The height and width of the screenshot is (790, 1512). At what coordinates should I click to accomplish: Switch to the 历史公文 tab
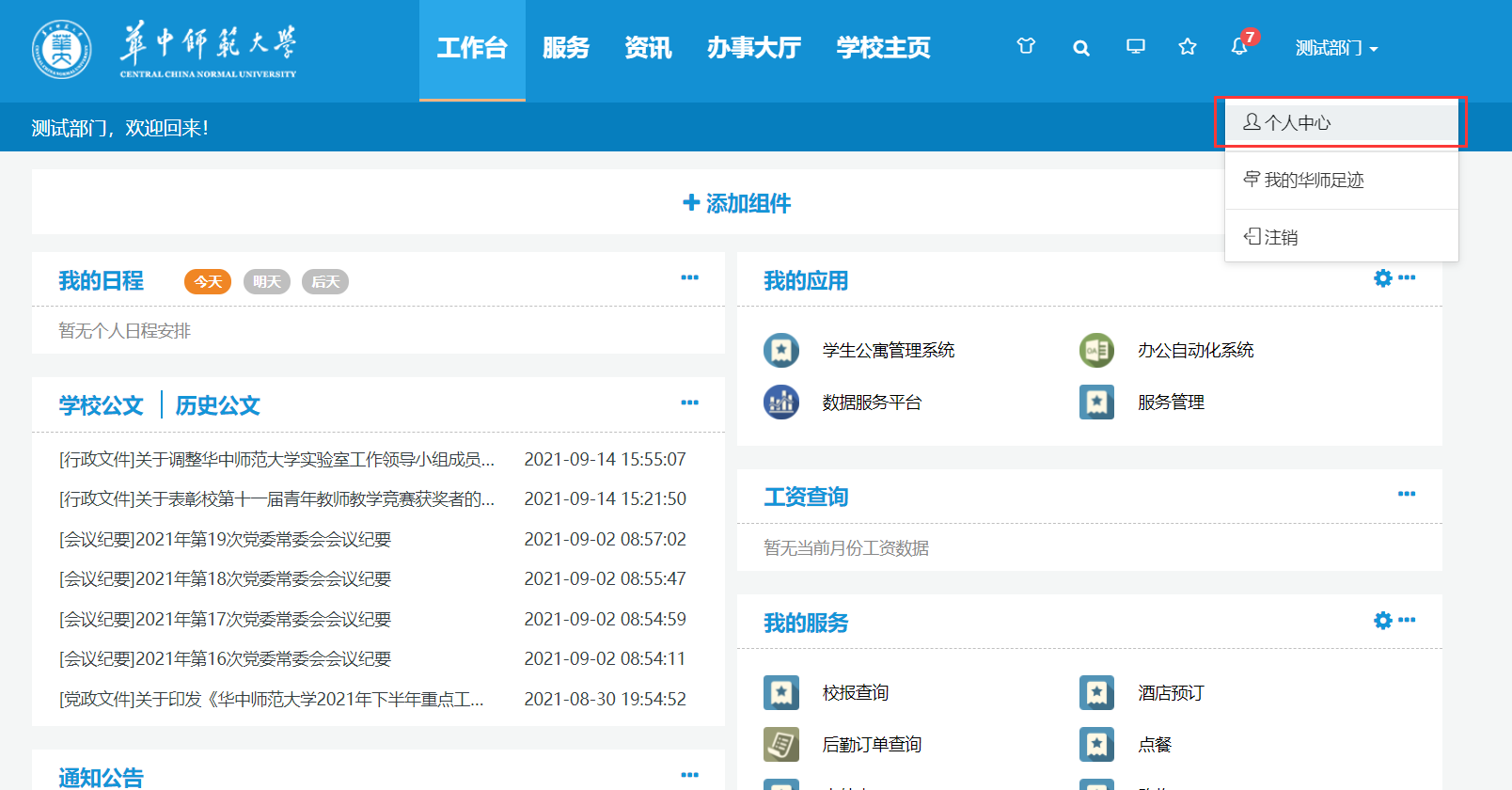[217, 405]
